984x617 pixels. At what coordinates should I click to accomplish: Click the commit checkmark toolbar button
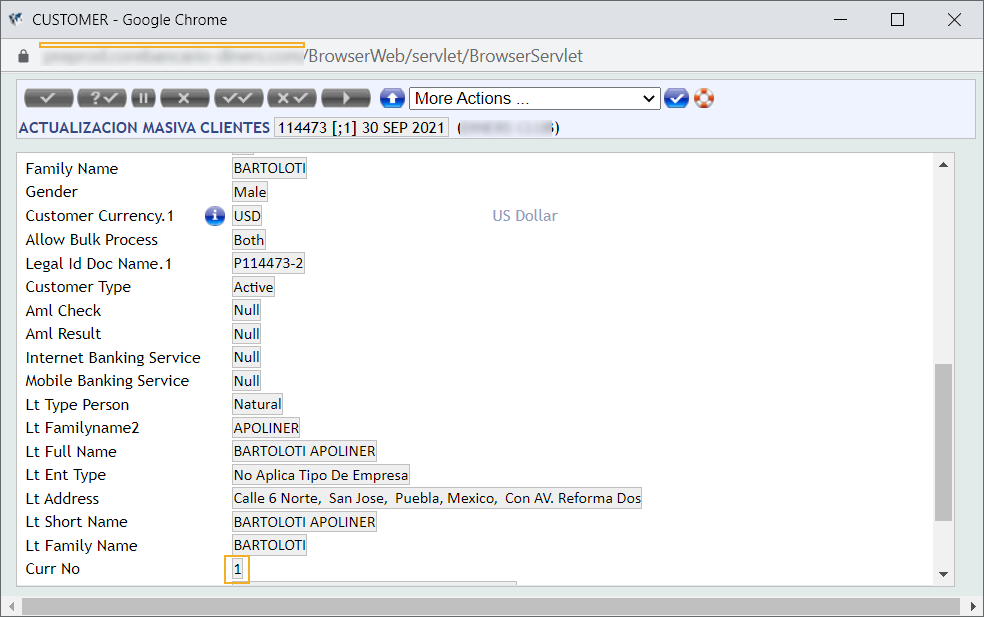(48, 98)
